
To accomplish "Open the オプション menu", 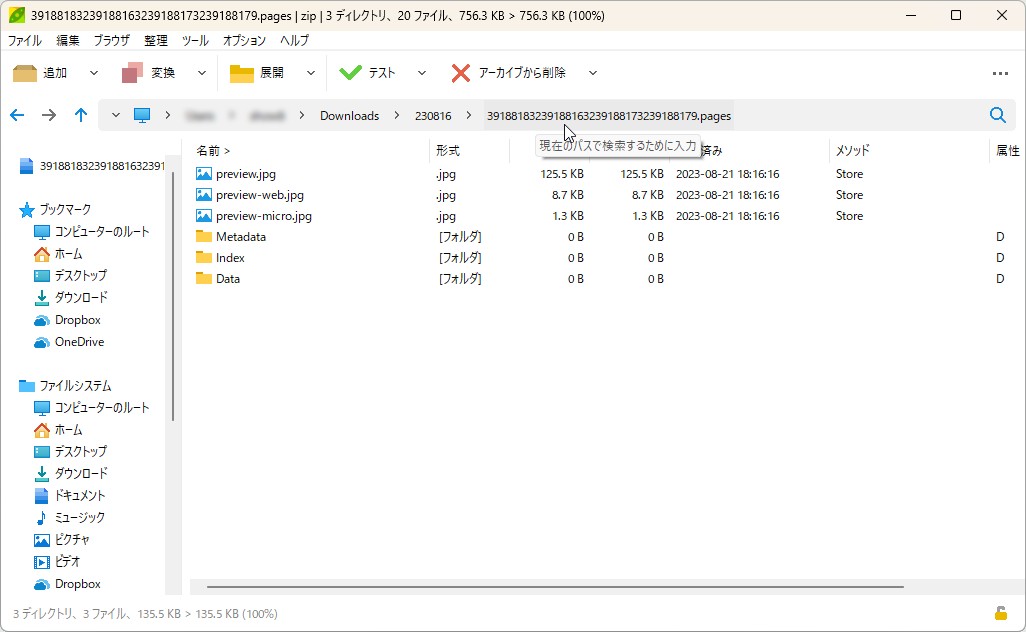I will (244, 41).
